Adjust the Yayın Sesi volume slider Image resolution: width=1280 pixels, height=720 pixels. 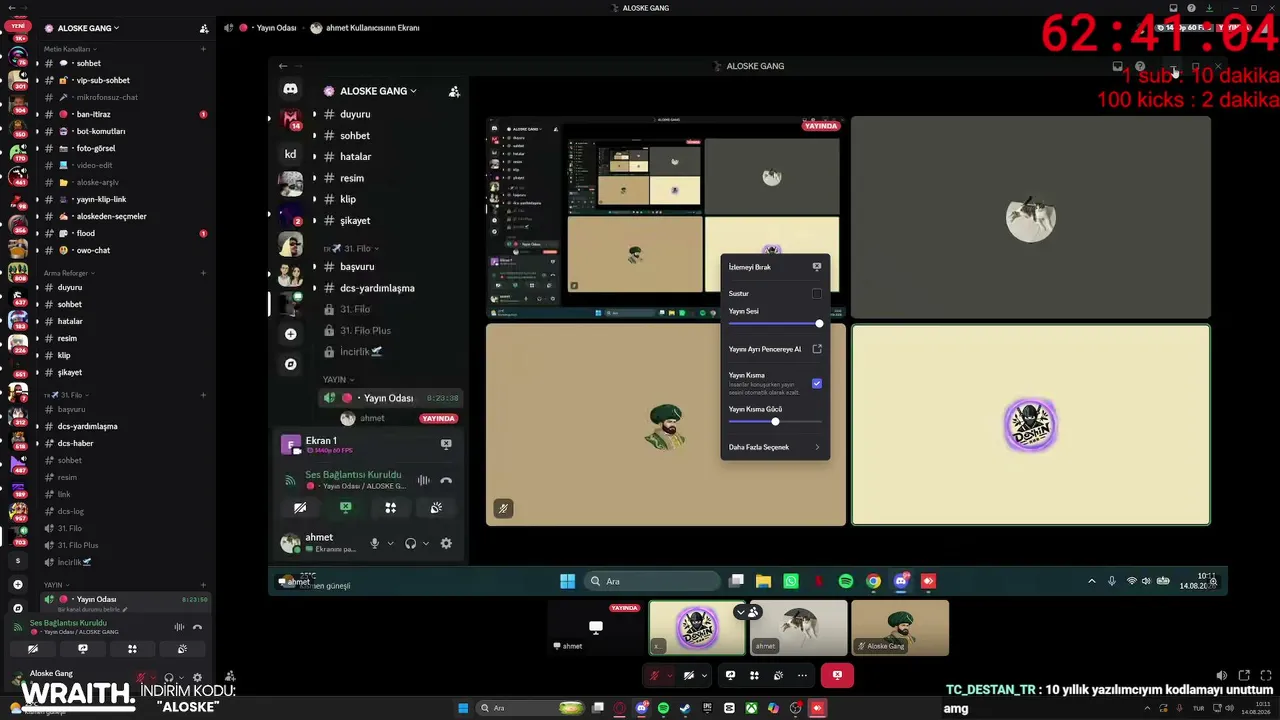tap(775, 324)
